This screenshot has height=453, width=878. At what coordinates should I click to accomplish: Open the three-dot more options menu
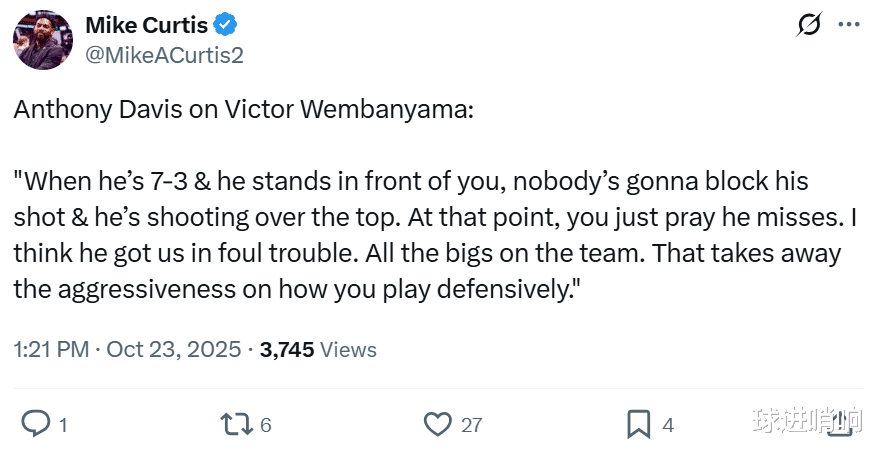[x=848, y=26]
